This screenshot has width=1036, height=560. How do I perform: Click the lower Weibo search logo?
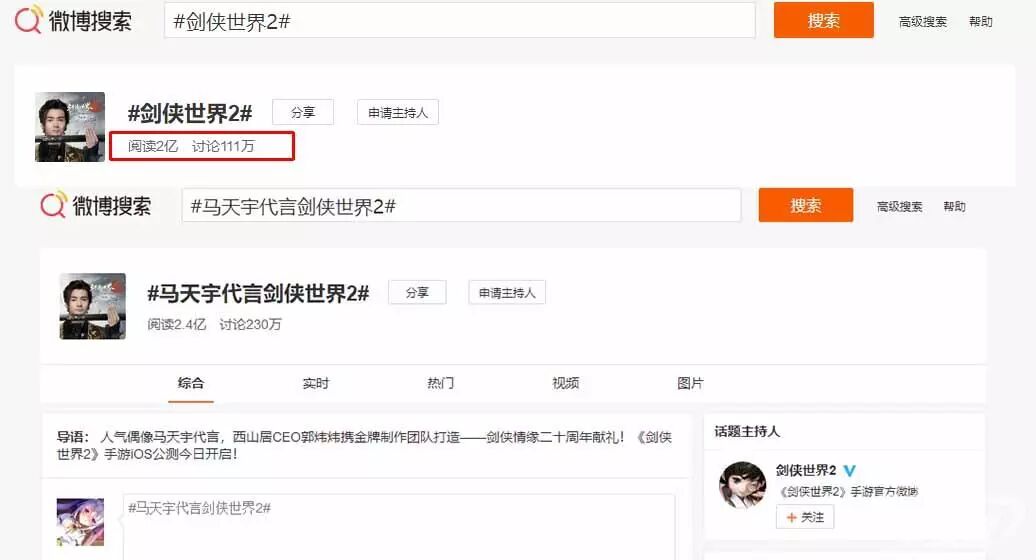click(x=96, y=205)
